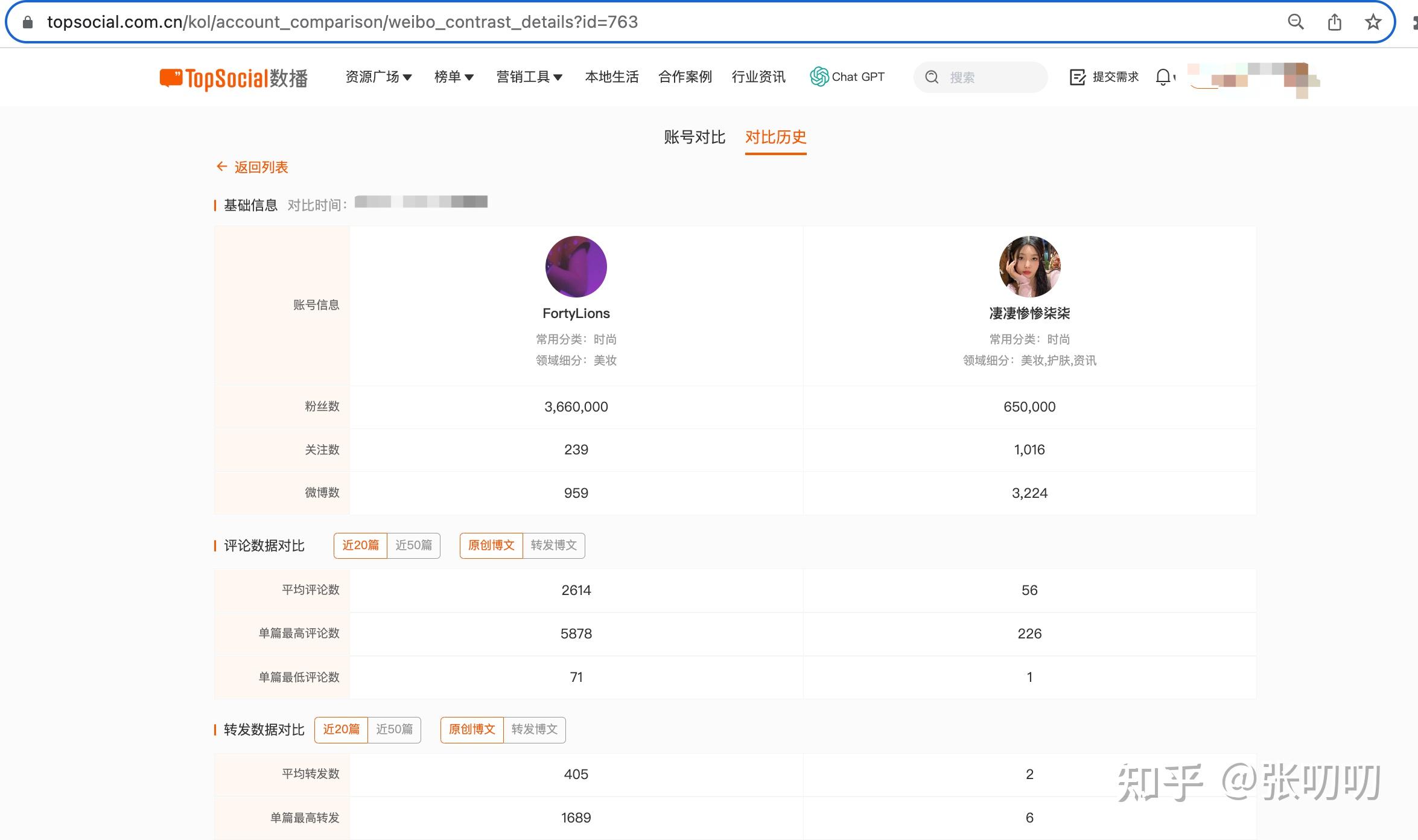Select 近50篇 in the repost data section

(394, 730)
